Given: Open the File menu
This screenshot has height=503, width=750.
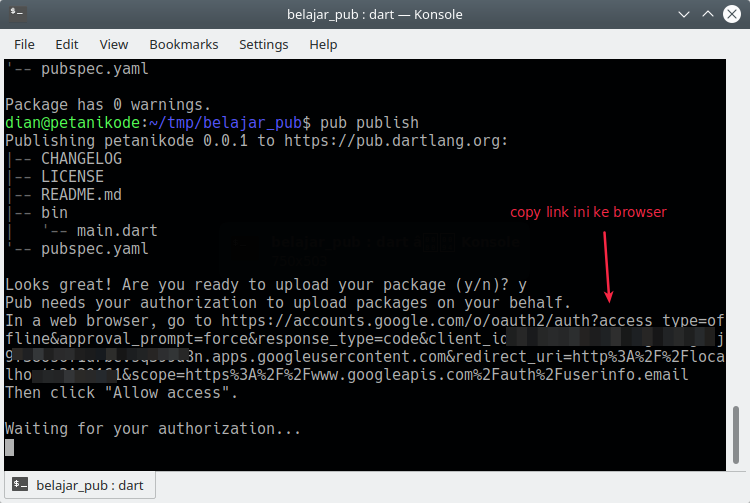Looking at the screenshot, I should (x=24, y=44).
